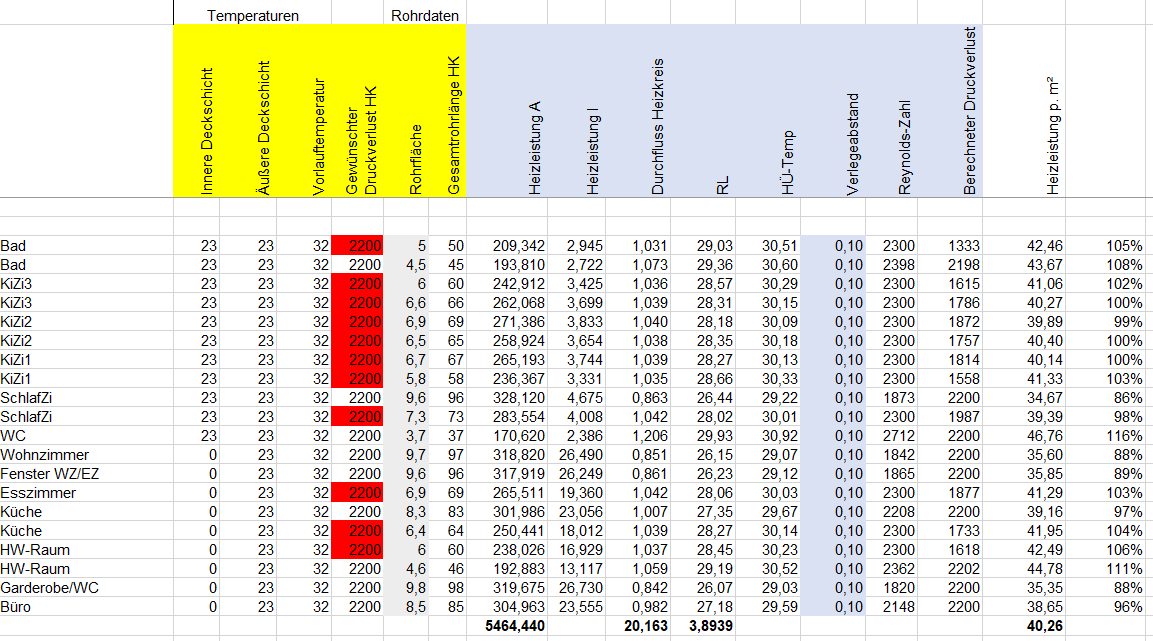
Task: Select the Rohrdaten group header cell
Action: click(x=424, y=15)
